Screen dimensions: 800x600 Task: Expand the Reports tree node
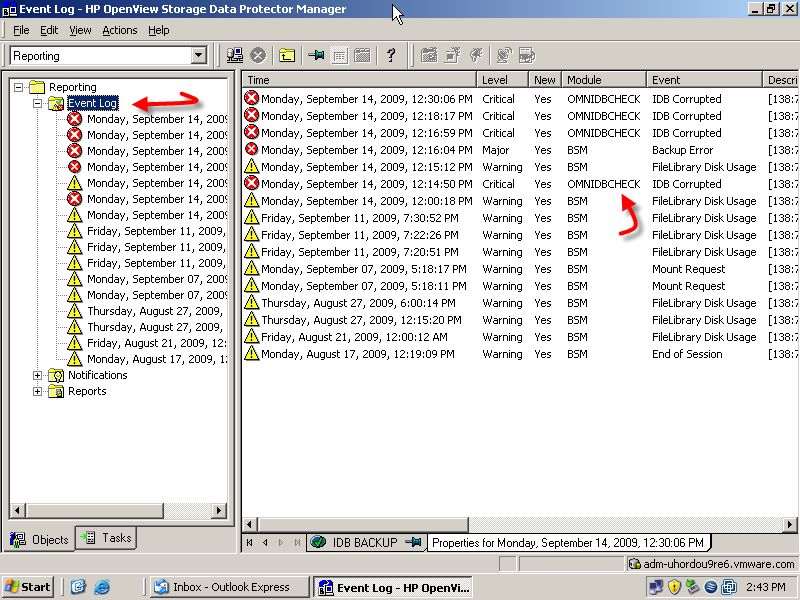(x=37, y=392)
